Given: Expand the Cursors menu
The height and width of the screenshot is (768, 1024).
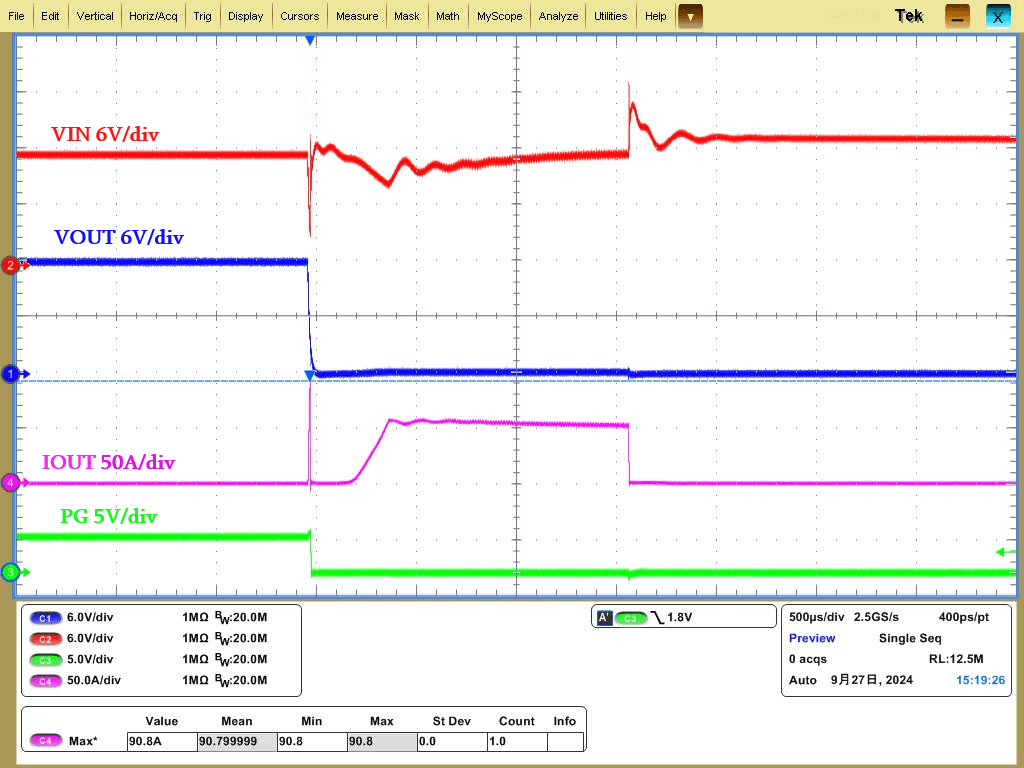Looking at the screenshot, I should pyautogui.click(x=299, y=16).
